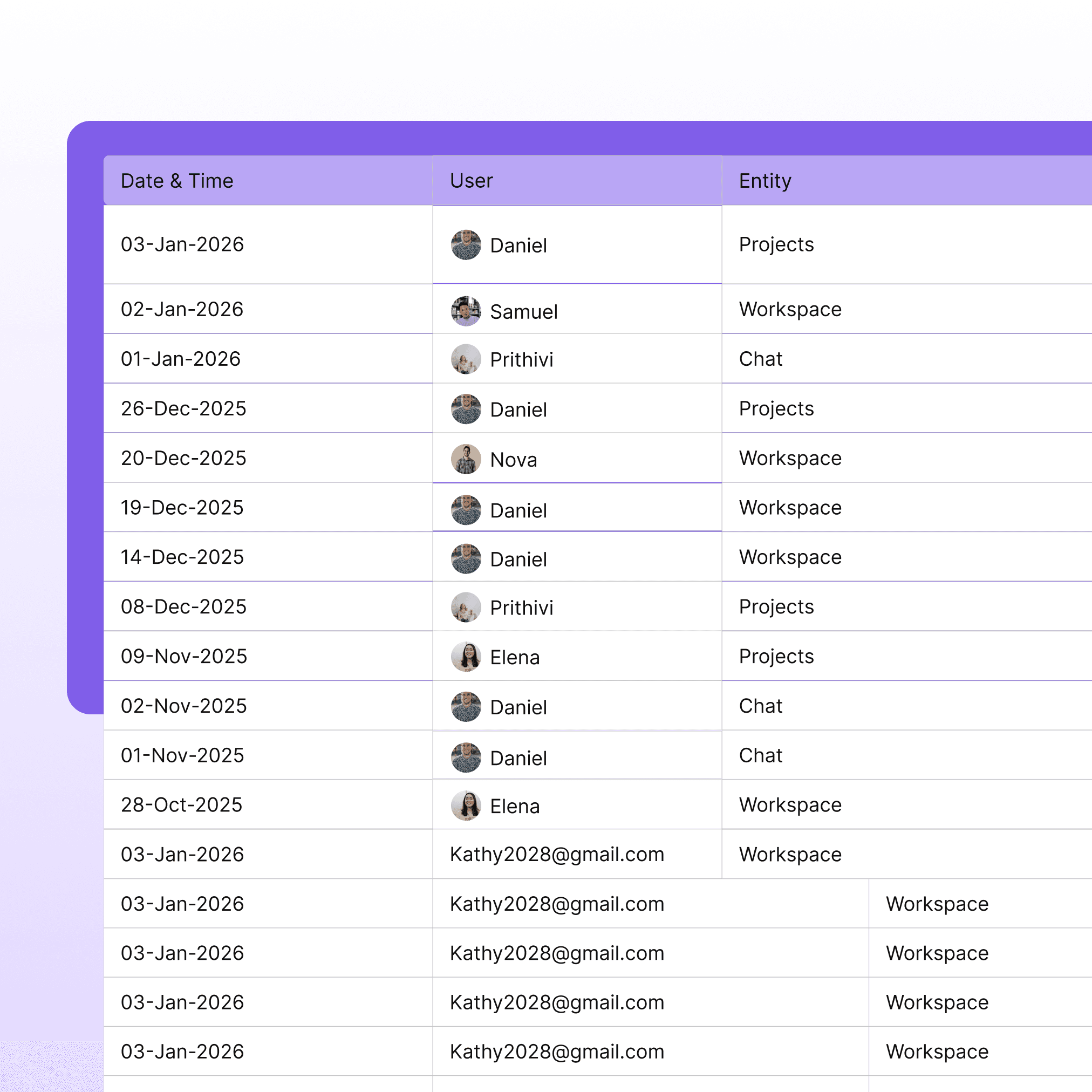Click the name Prithivi in the 08-Dec-2025 row
Image resolution: width=1092 pixels, height=1092 pixels.
tap(522, 608)
